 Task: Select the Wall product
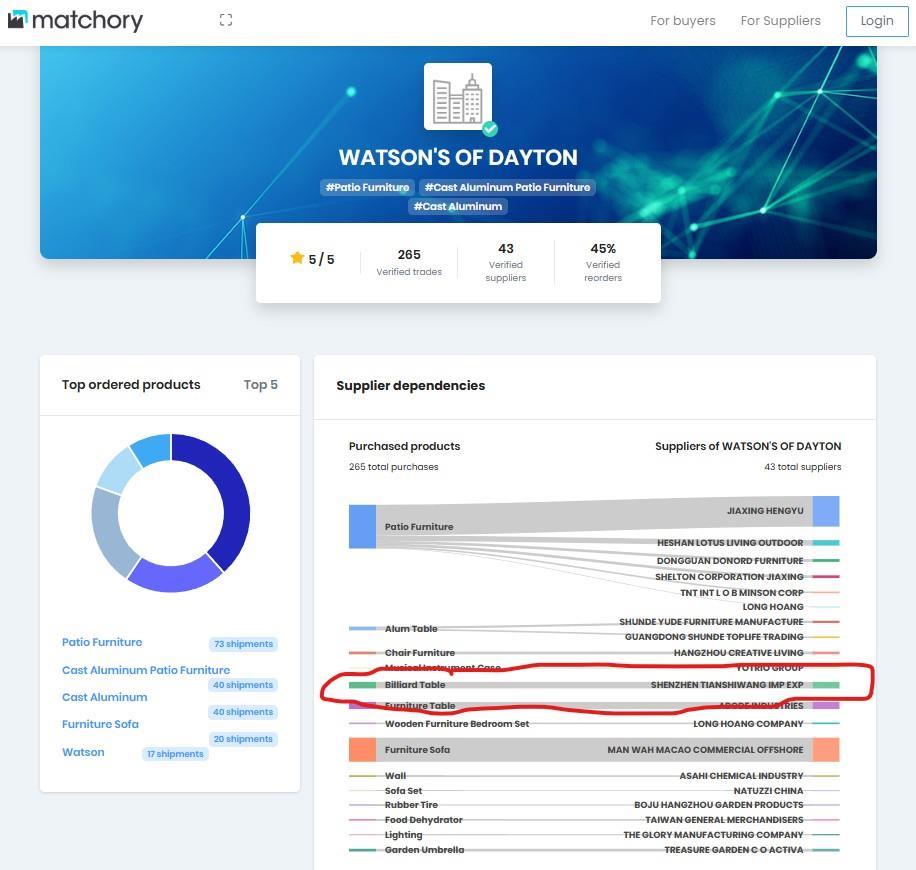pyautogui.click(x=395, y=776)
